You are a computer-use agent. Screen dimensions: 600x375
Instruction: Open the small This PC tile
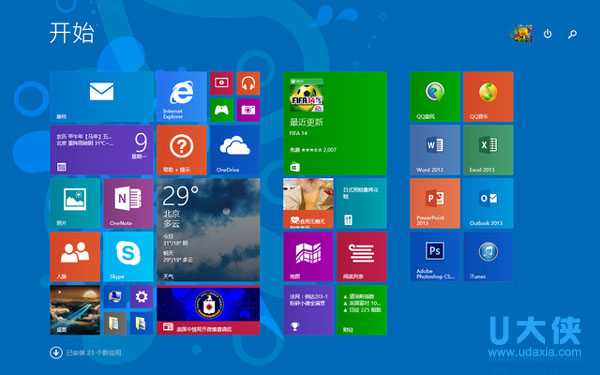coord(115,297)
